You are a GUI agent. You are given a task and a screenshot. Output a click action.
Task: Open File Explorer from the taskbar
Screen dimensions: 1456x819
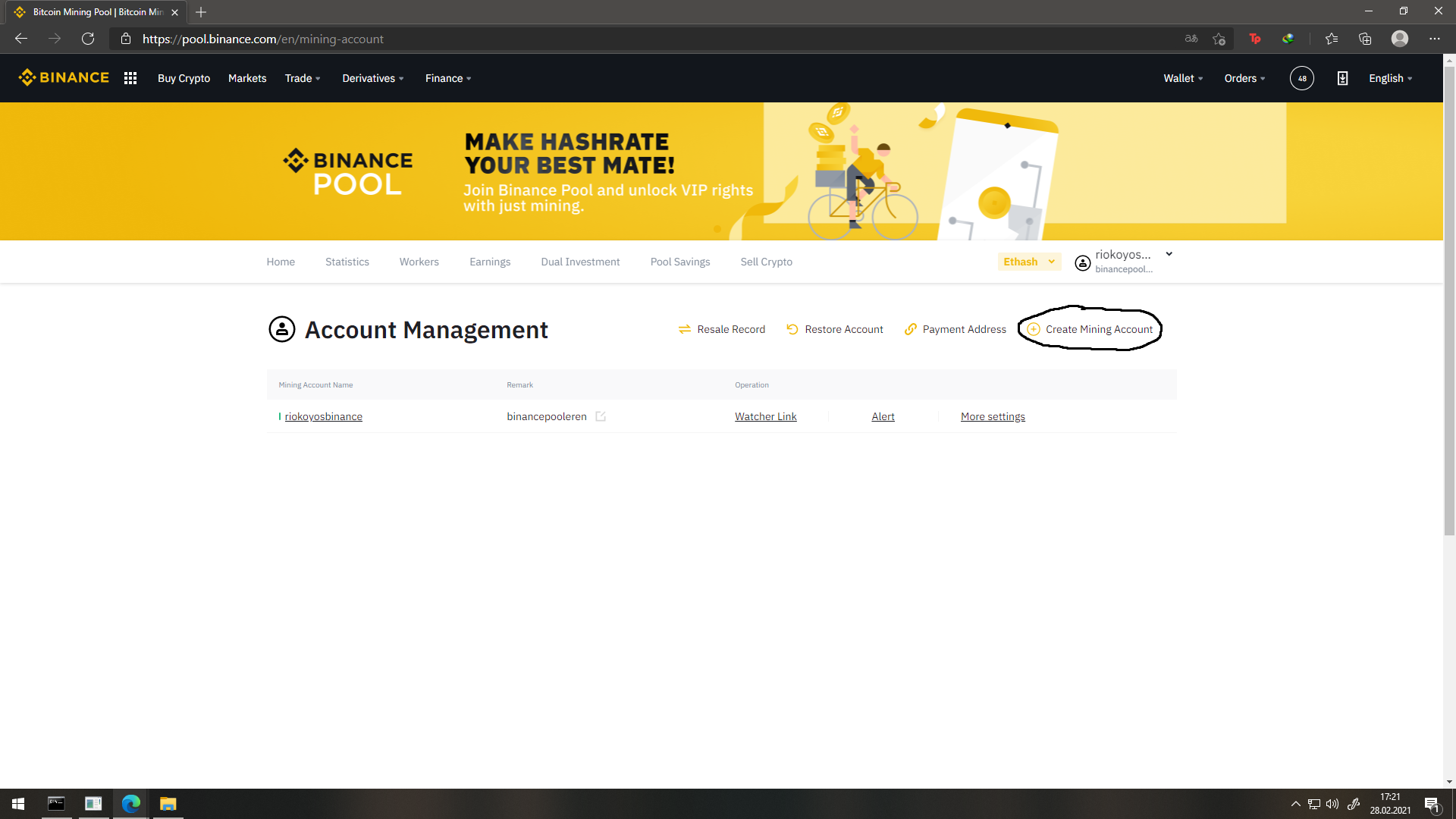168,804
